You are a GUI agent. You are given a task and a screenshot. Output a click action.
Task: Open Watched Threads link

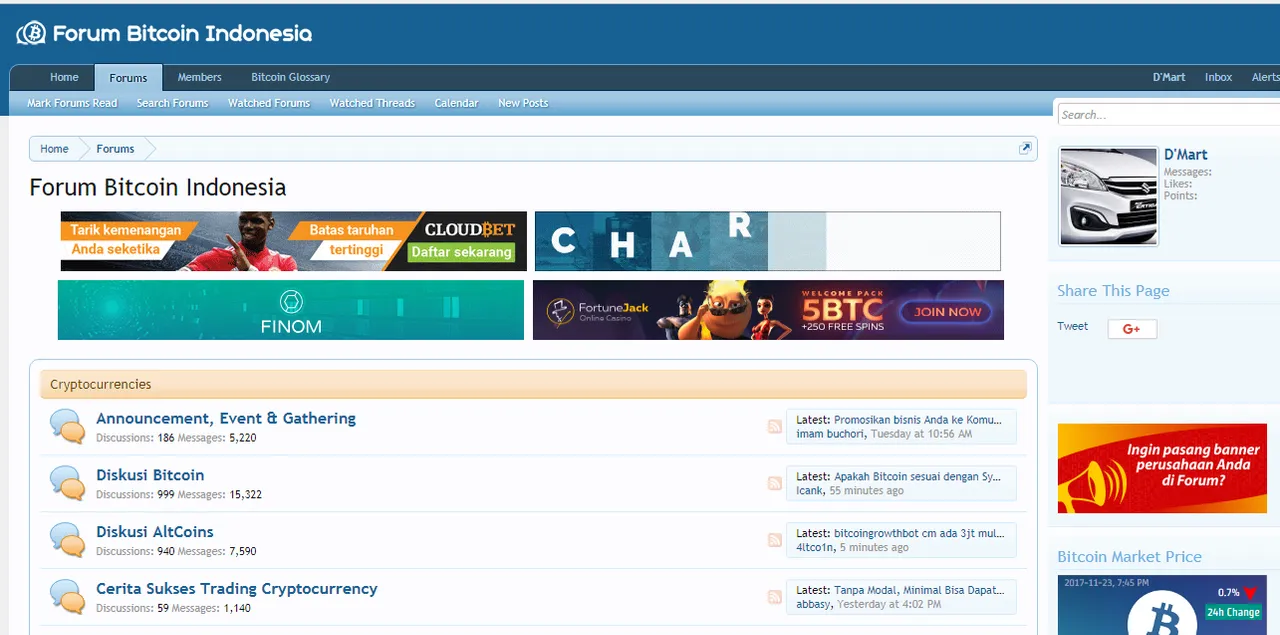(372, 103)
